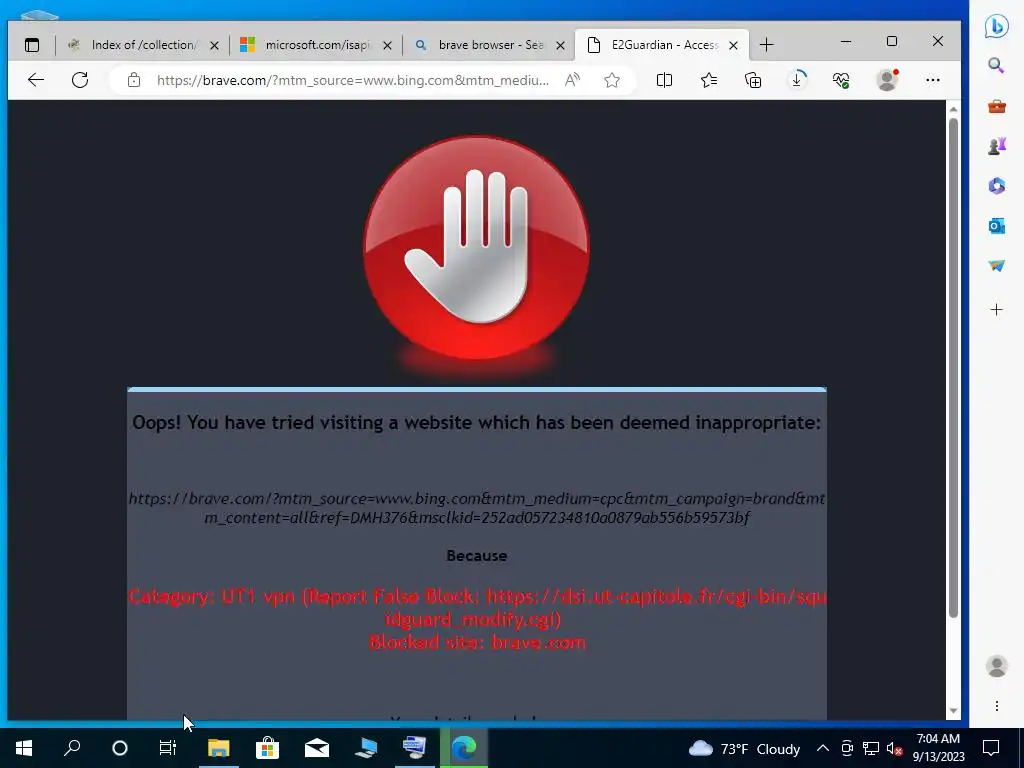Select the E2Guardian Access tab
The height and width of the screenshot is (768, 1024).
click(x=661, y=45)
